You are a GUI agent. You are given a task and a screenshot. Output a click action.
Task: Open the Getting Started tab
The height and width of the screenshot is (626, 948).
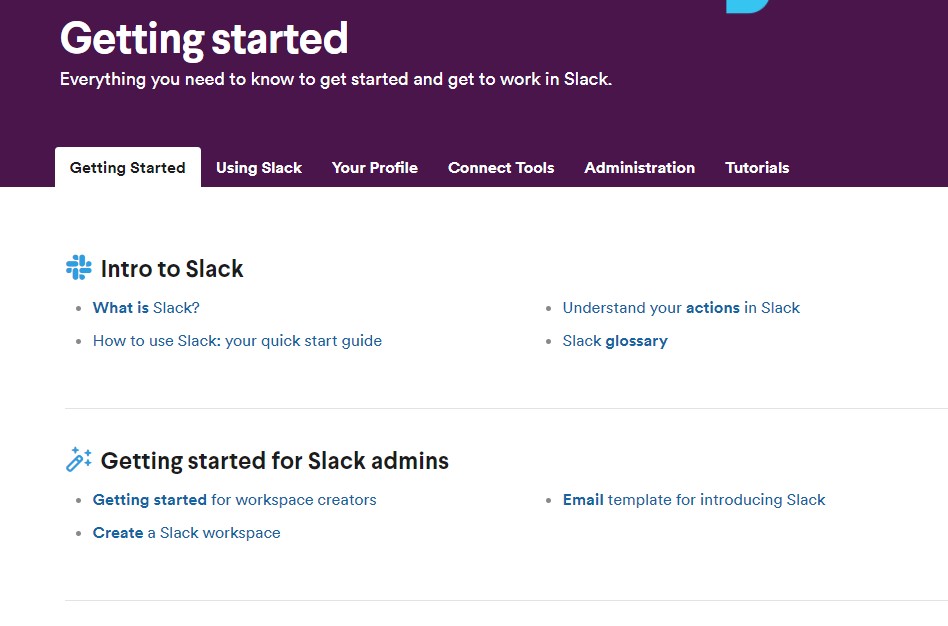pos(128,168)
